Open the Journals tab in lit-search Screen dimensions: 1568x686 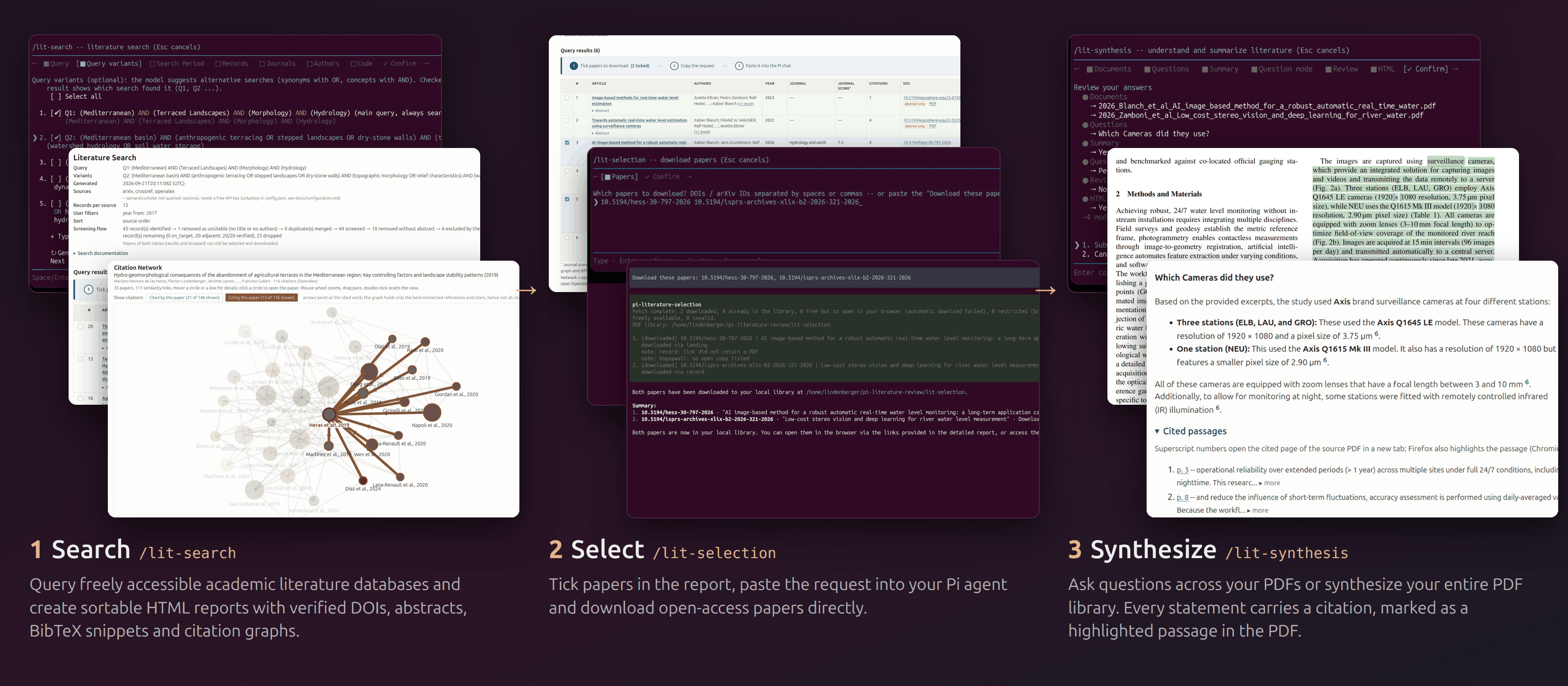(x=277, y=63)
